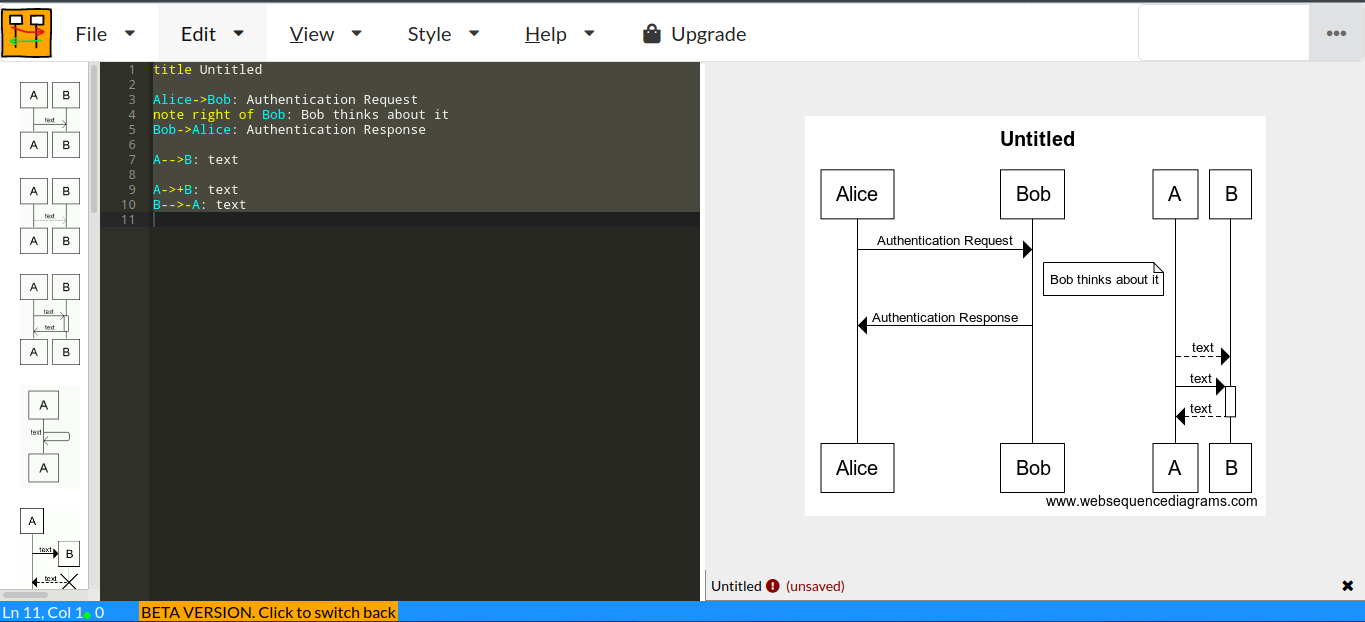Open the three-dots more options menu
This screenshot has height=622, width=1365.
(x=1336, y=33)
